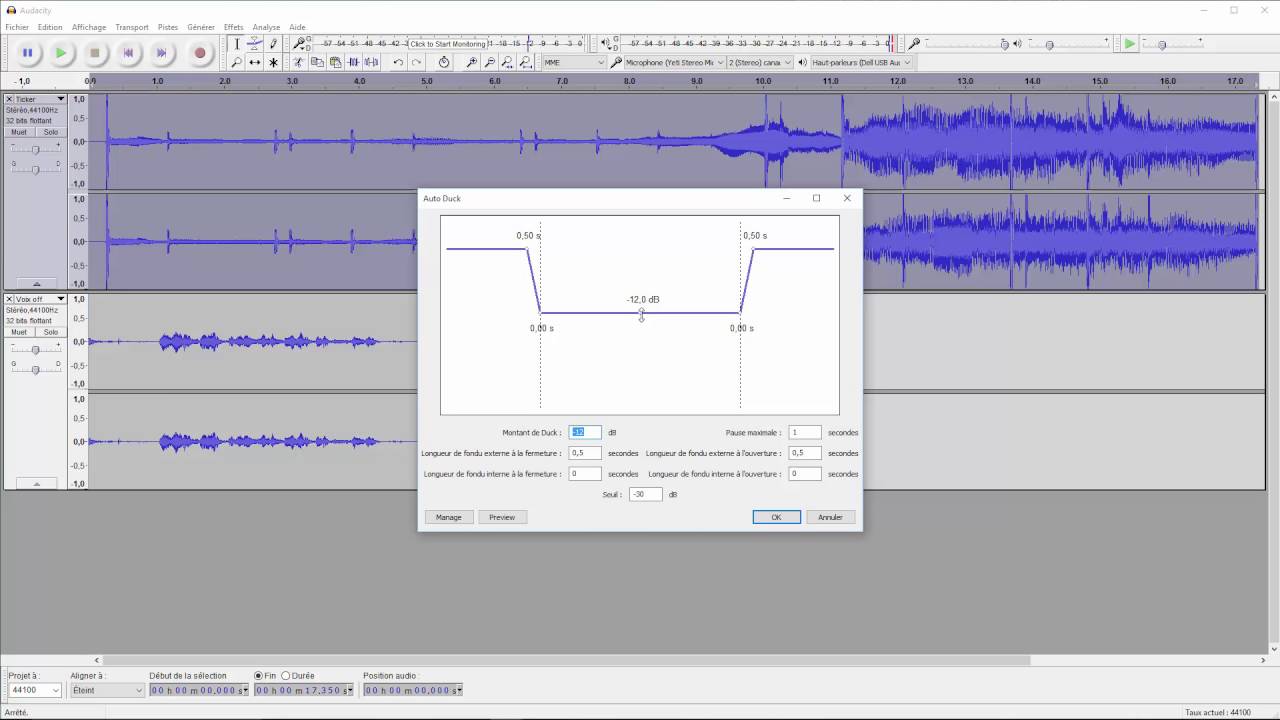Select the Selection (I-beam) tool
The width and height of the screenshot is (1280, 720).
[x=236, y=44]
